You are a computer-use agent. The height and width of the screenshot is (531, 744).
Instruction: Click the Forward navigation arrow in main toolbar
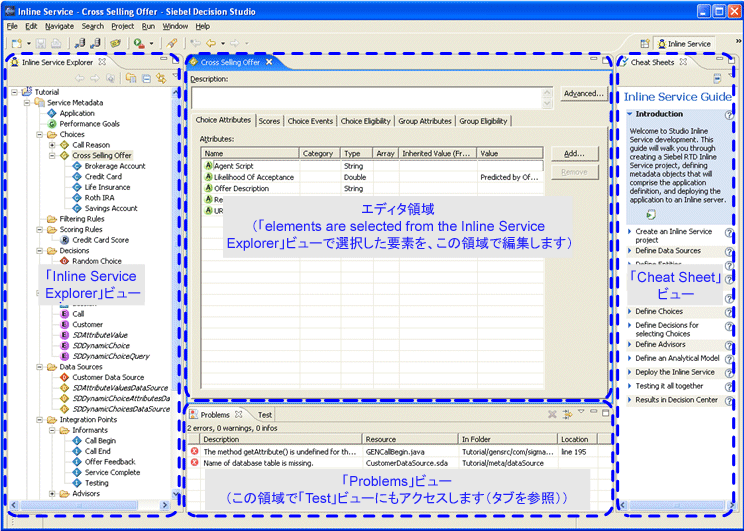pos(234,44)
